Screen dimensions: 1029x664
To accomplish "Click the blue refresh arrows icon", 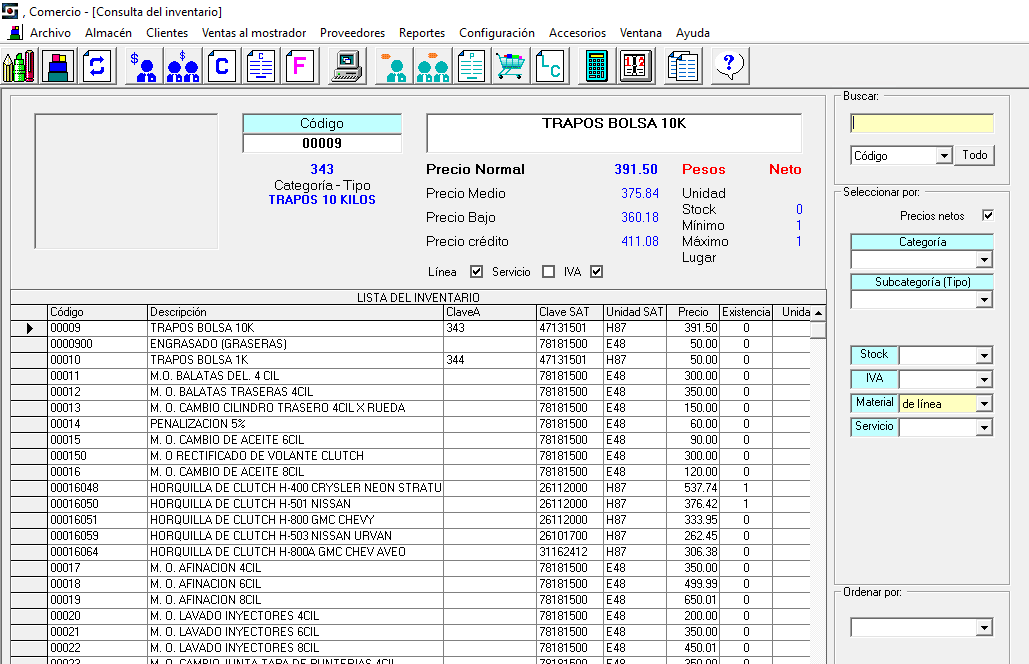I will pos(97,67).
